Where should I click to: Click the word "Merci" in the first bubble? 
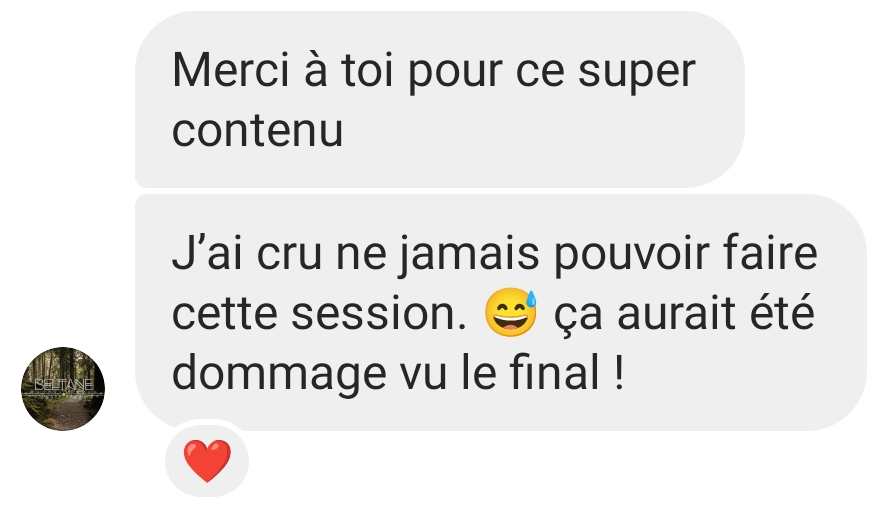pyautogui.click(x=231, y=70)
